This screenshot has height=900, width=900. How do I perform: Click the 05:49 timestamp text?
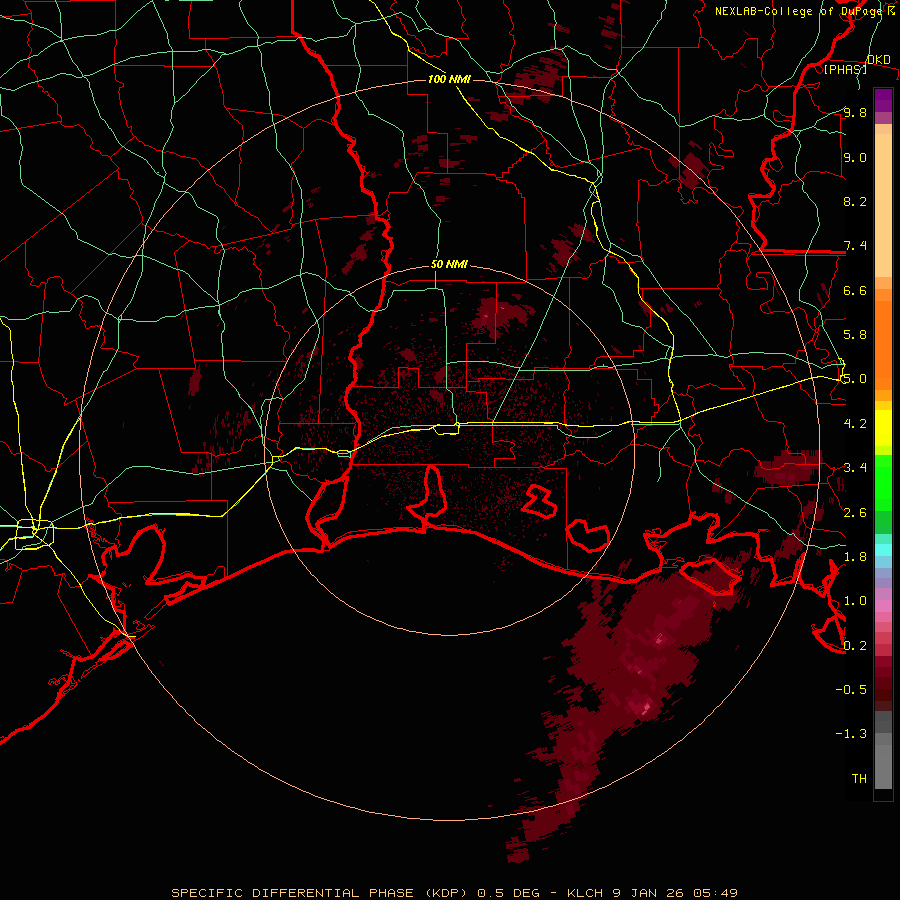715,893
